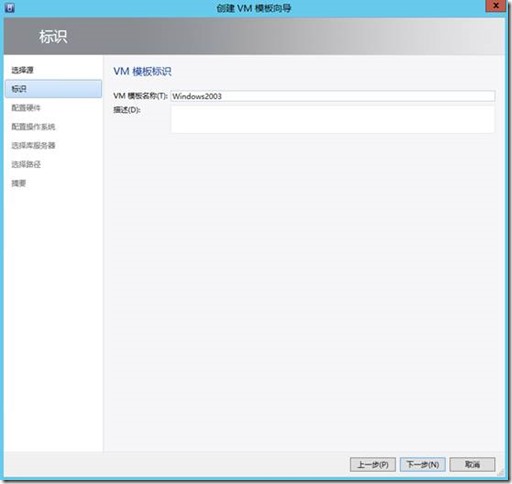Open the 配置硬件 step
The width and height of the screenshot is (512, 484).
click(x=26, y=108)
